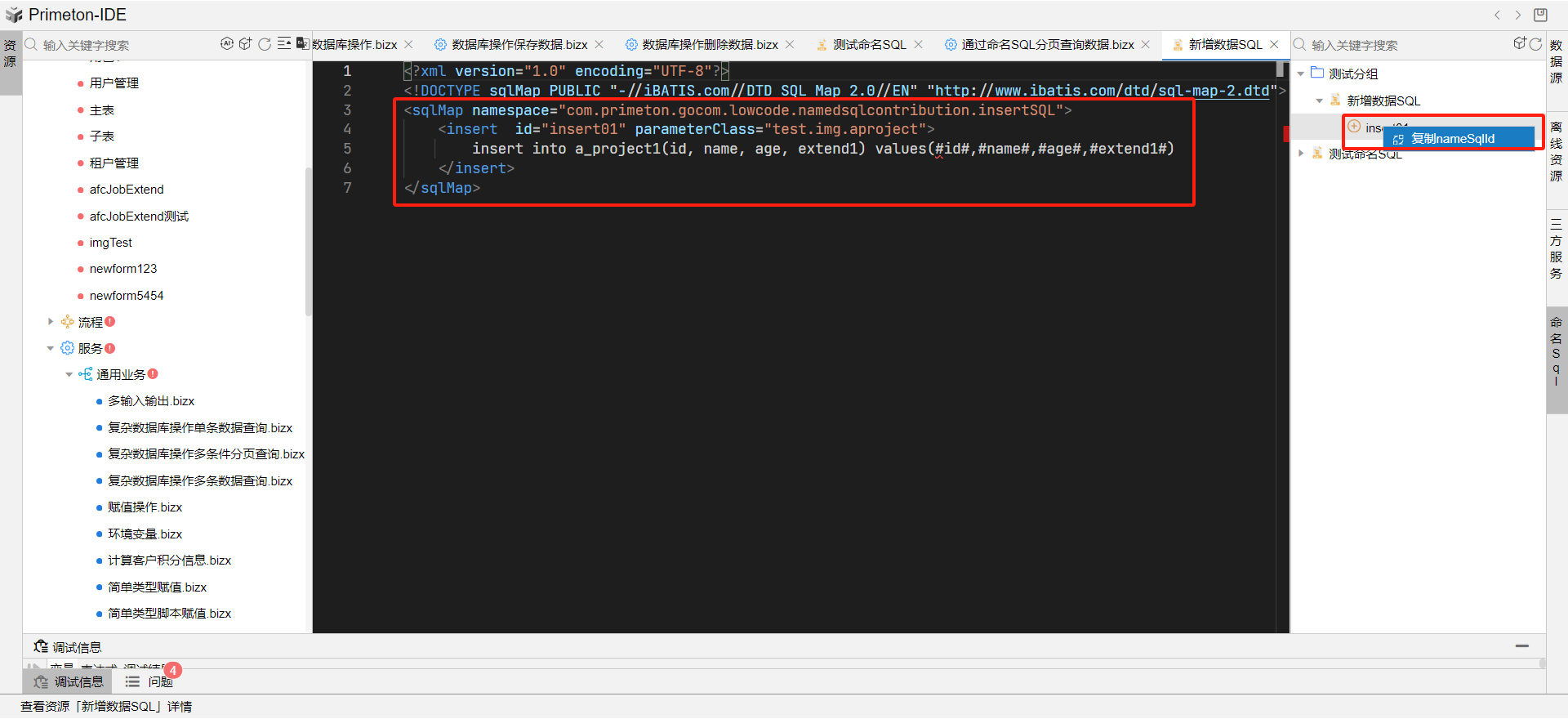Collapse the 服务 tree node
This screenshot has width=1568, height=719.
(x=51, y=348)
